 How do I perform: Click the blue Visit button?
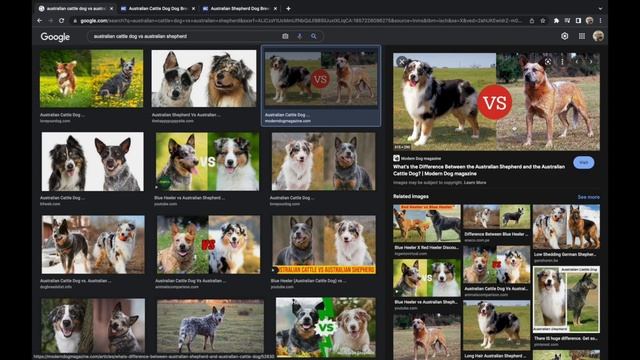pyautogui.click(x=584, y=162)
